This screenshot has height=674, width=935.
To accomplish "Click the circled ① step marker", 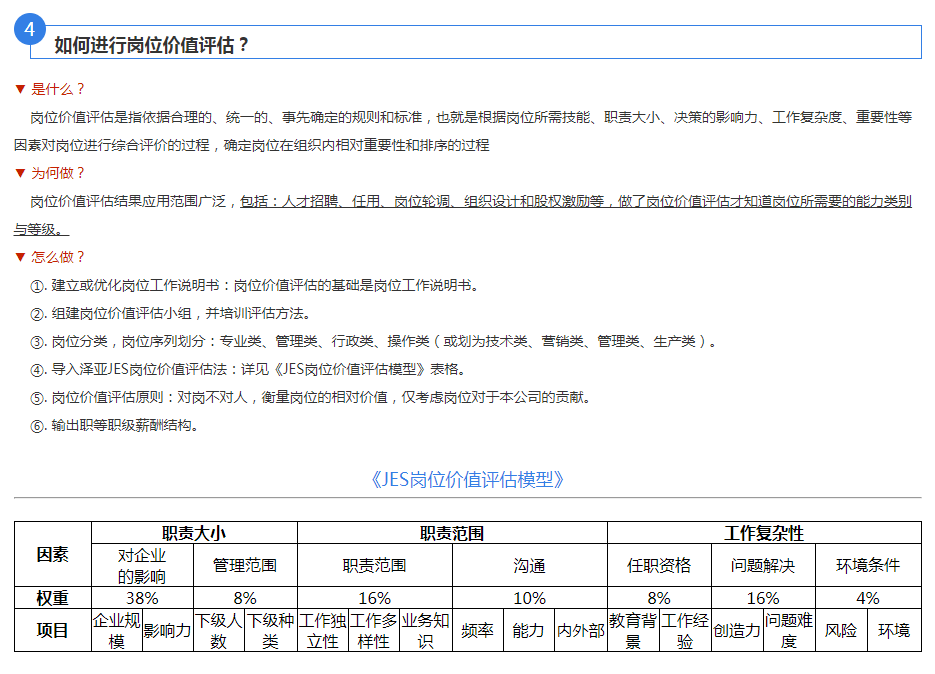I will pyautogui.click(x=38, y=285).
